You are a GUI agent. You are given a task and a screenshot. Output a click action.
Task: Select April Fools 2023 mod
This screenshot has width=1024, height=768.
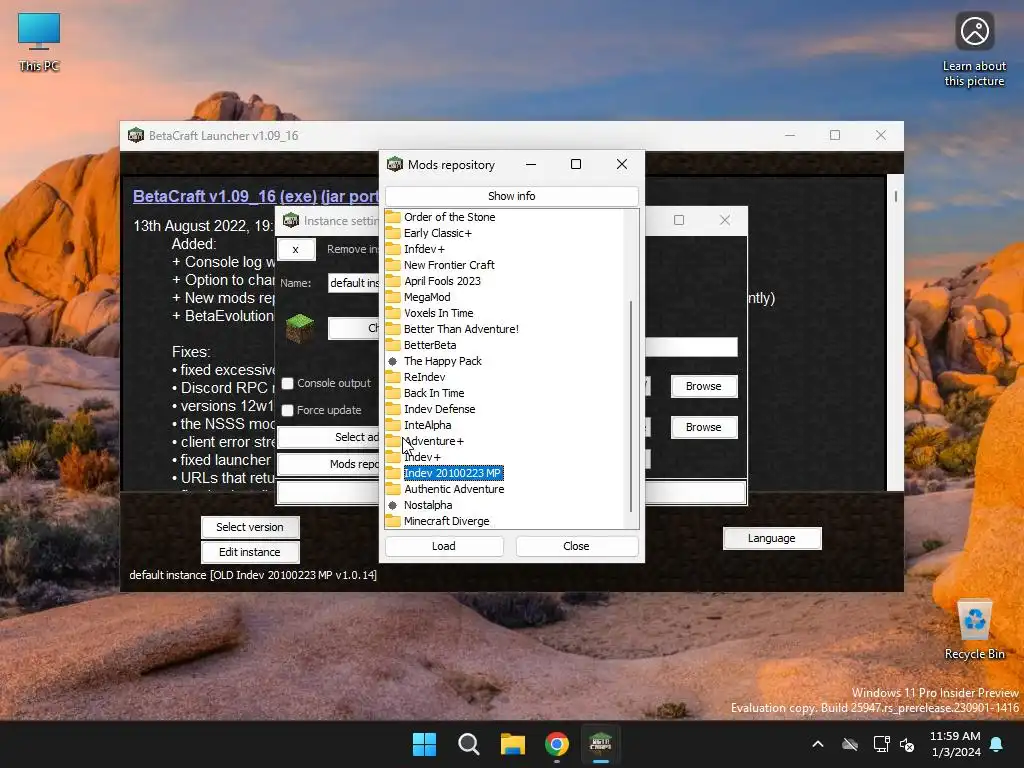click(442, 281)
